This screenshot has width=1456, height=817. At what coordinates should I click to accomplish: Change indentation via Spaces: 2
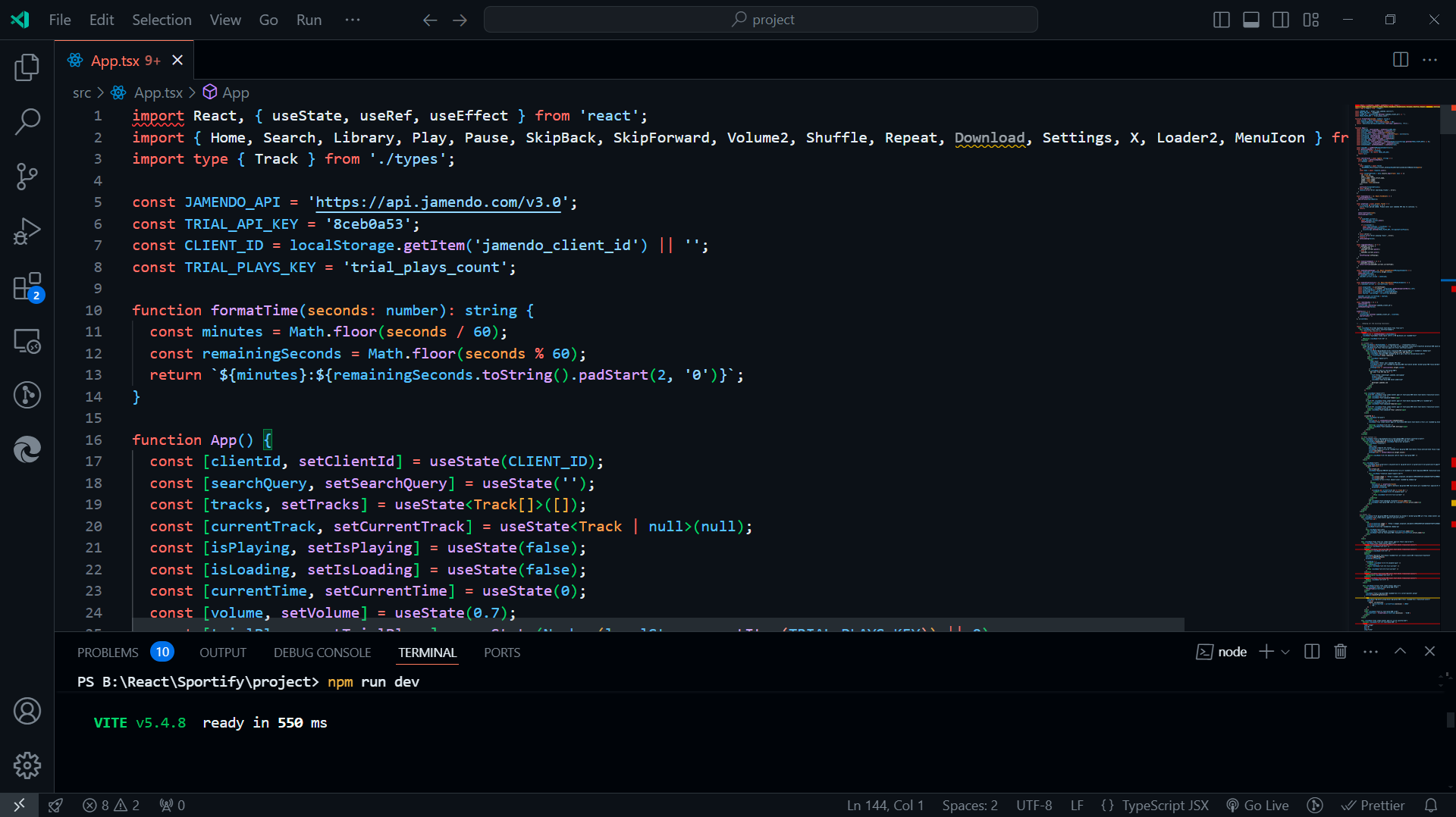[x=970, y=805]
